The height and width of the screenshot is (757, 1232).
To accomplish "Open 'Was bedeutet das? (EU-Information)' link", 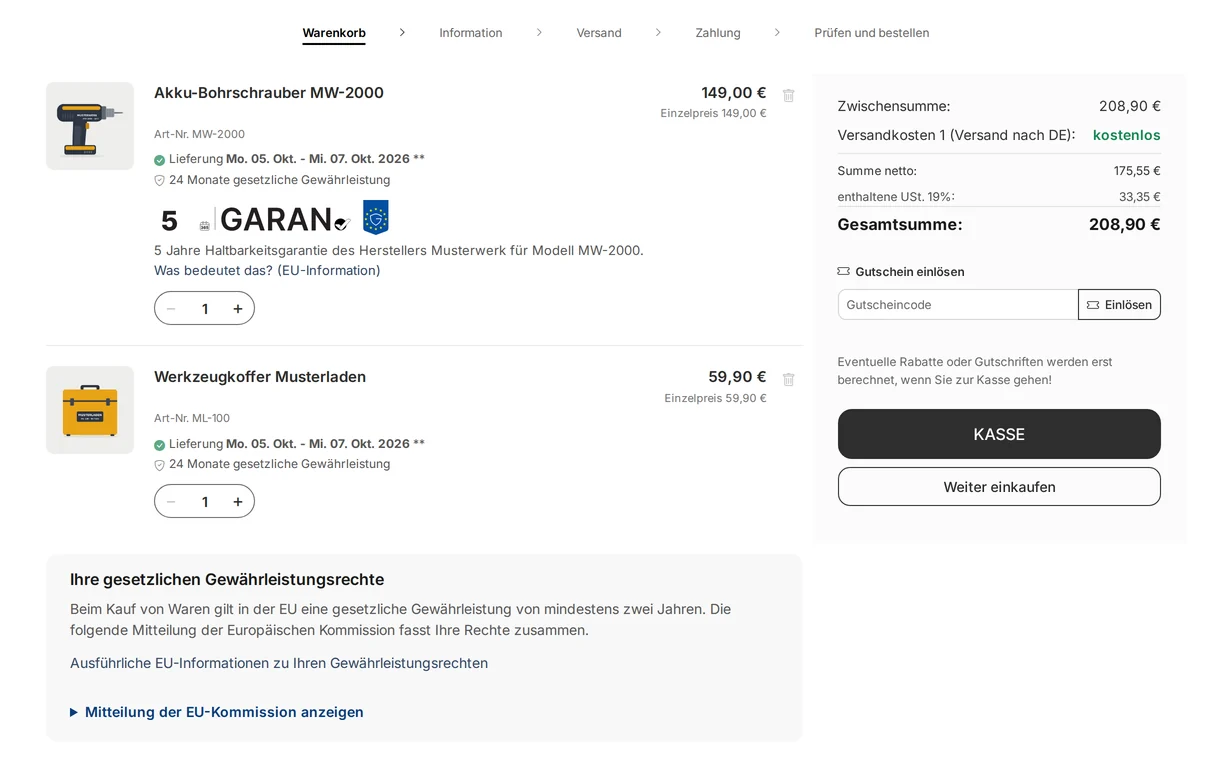I will coord(267,271).
